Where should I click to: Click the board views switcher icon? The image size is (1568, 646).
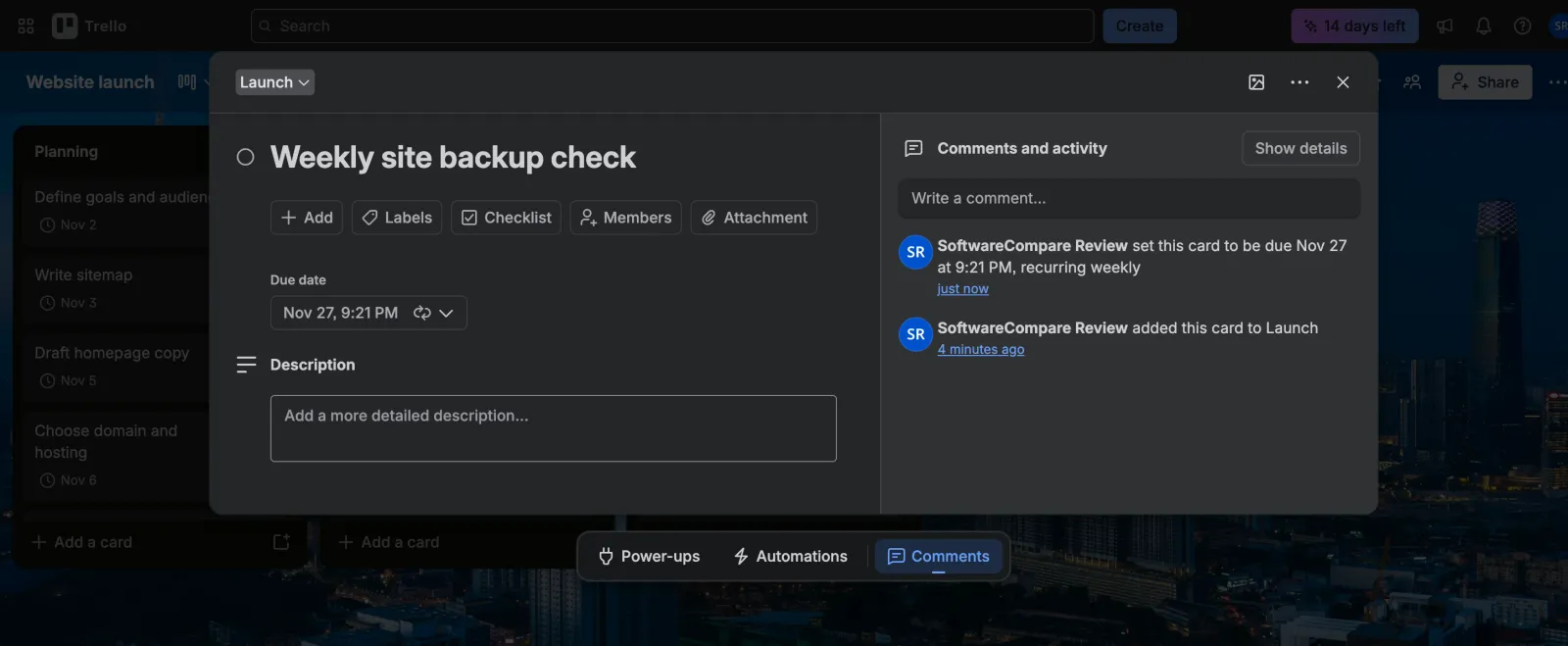click(187, 82)
